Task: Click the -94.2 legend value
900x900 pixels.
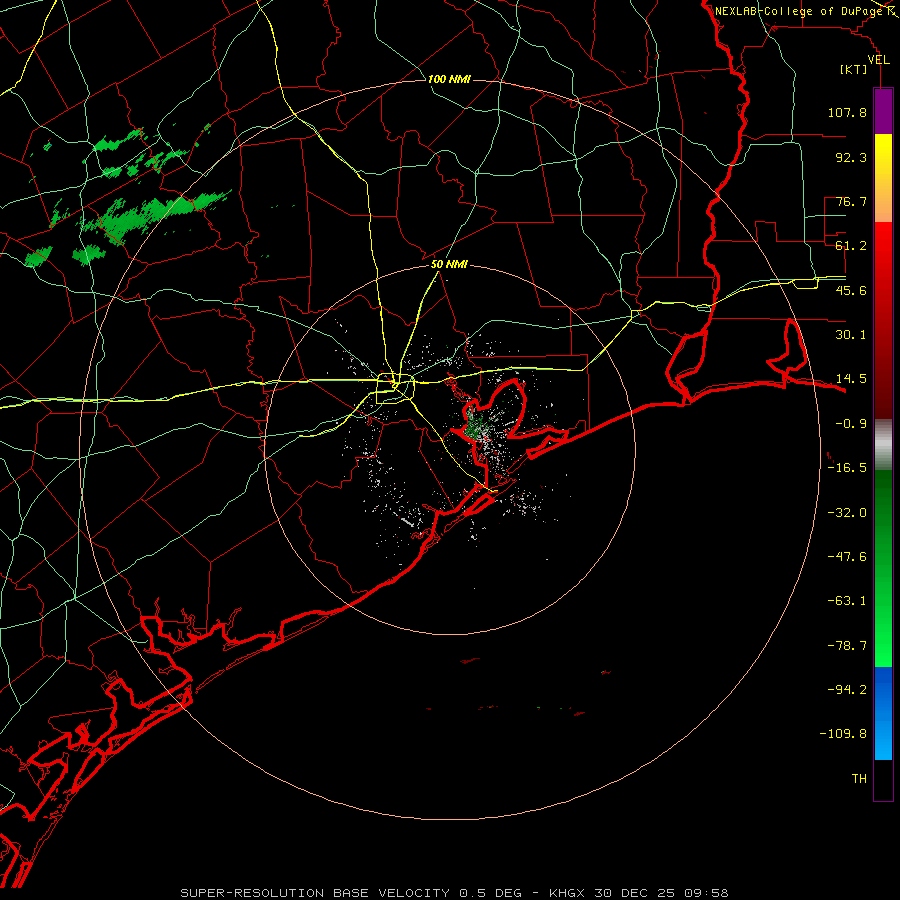Action: (847, 689)
